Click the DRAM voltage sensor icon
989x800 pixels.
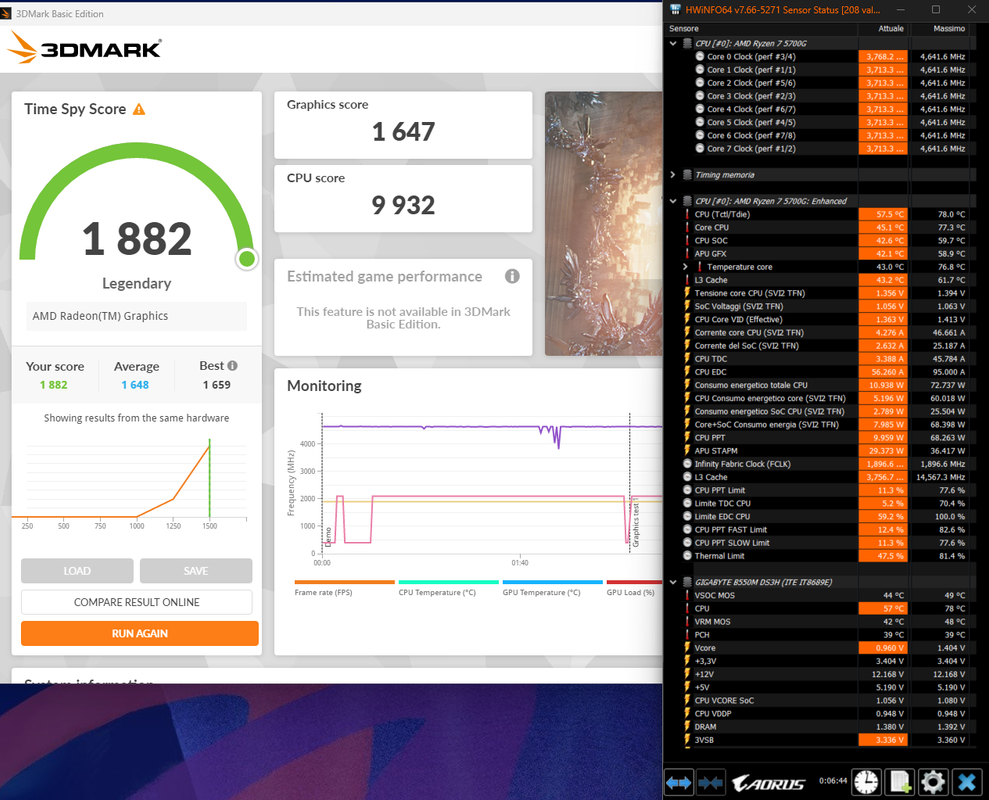pyautogui.click(x=688, y=727)
